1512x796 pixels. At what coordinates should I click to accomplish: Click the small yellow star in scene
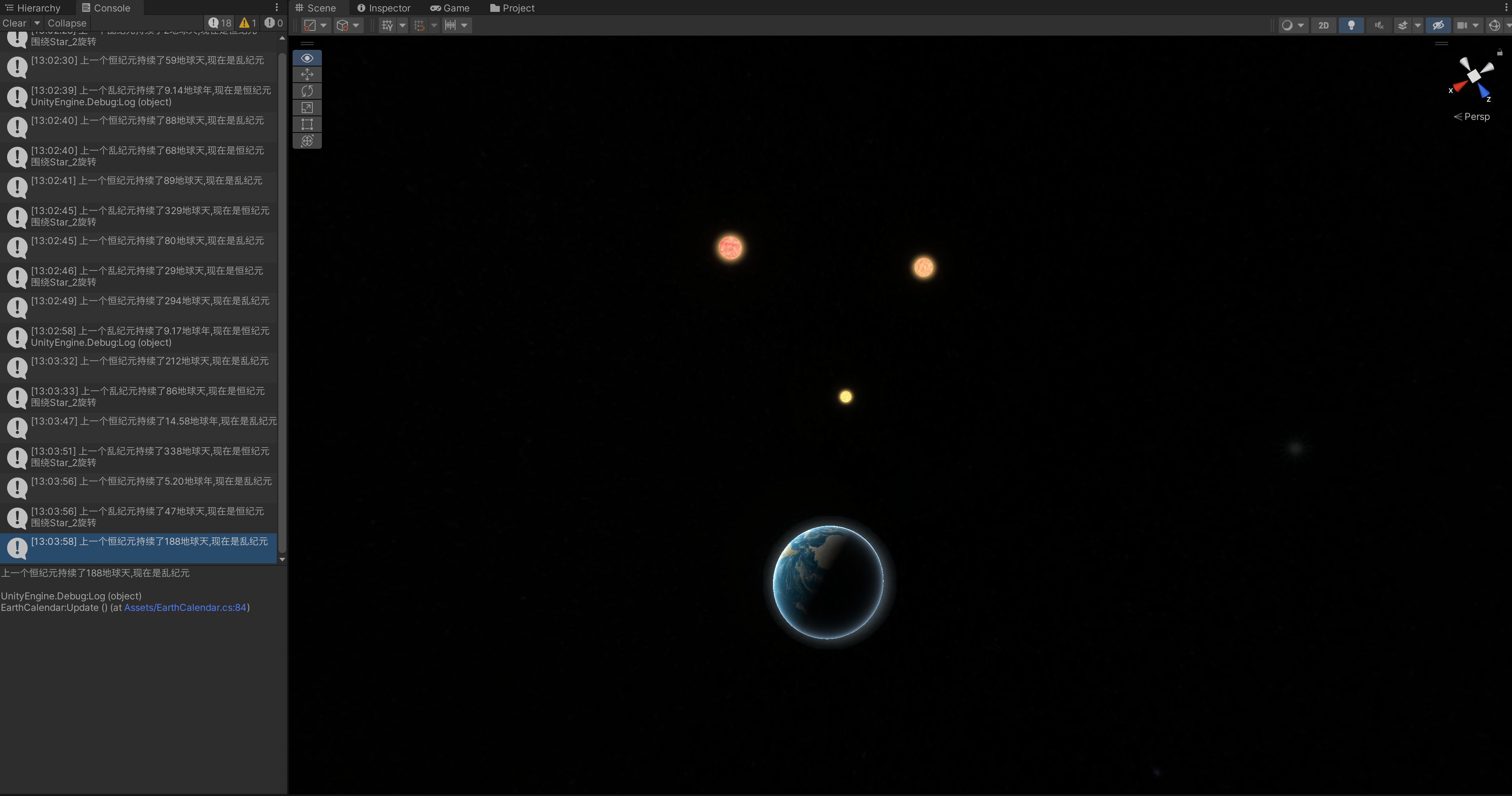pos(846,397)
